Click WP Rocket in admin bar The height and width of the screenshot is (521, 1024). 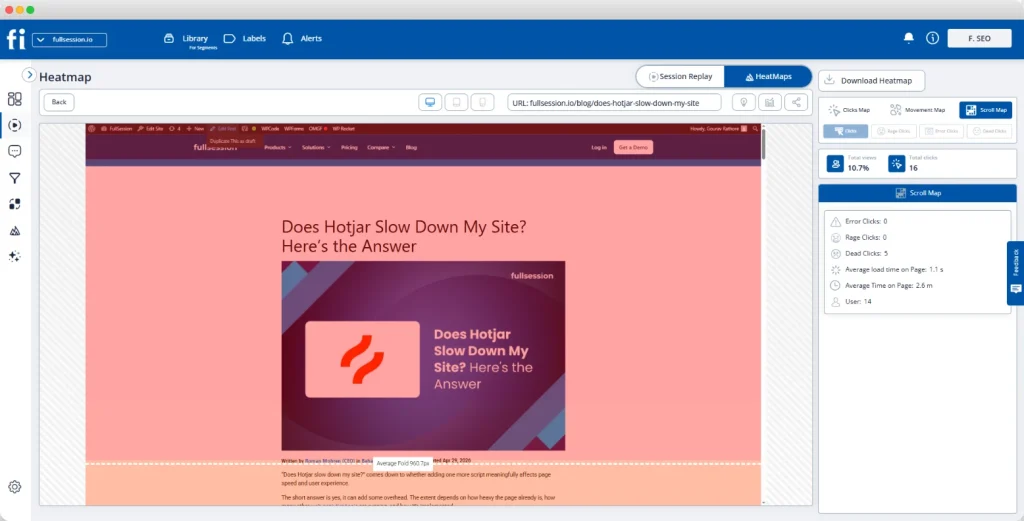coord(344,129)
